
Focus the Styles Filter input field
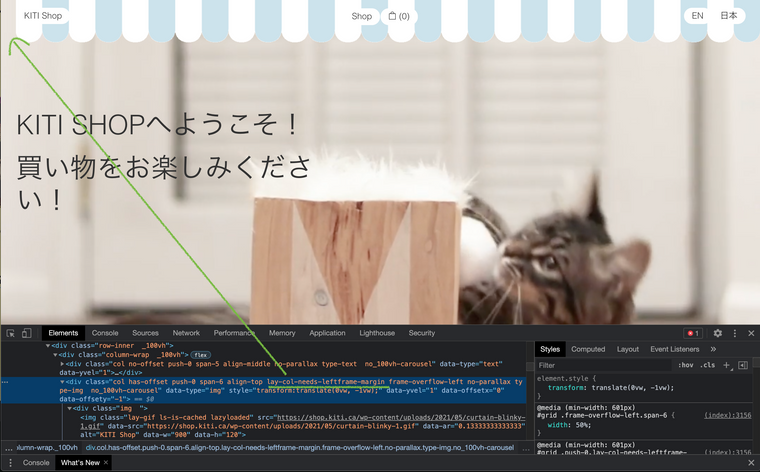click(x=600, y=365)
